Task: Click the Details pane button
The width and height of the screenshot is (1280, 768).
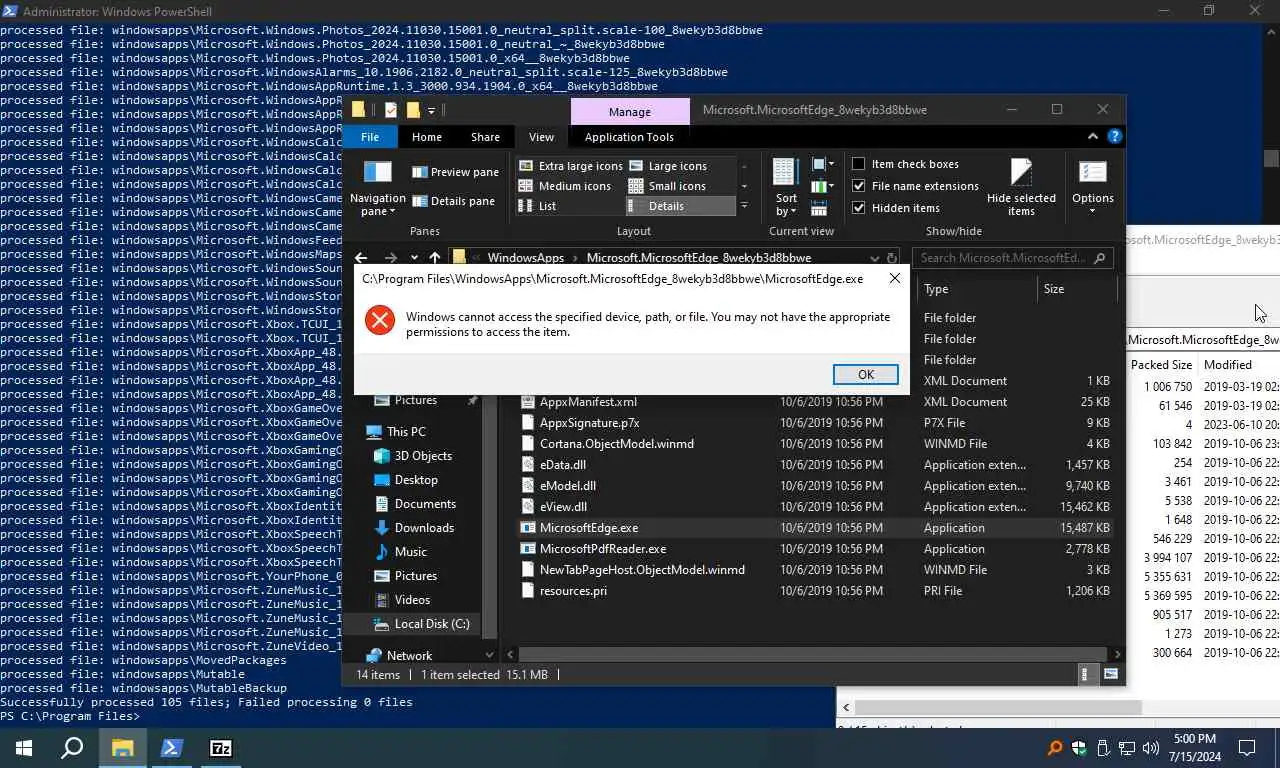Action: pos(453,201)
